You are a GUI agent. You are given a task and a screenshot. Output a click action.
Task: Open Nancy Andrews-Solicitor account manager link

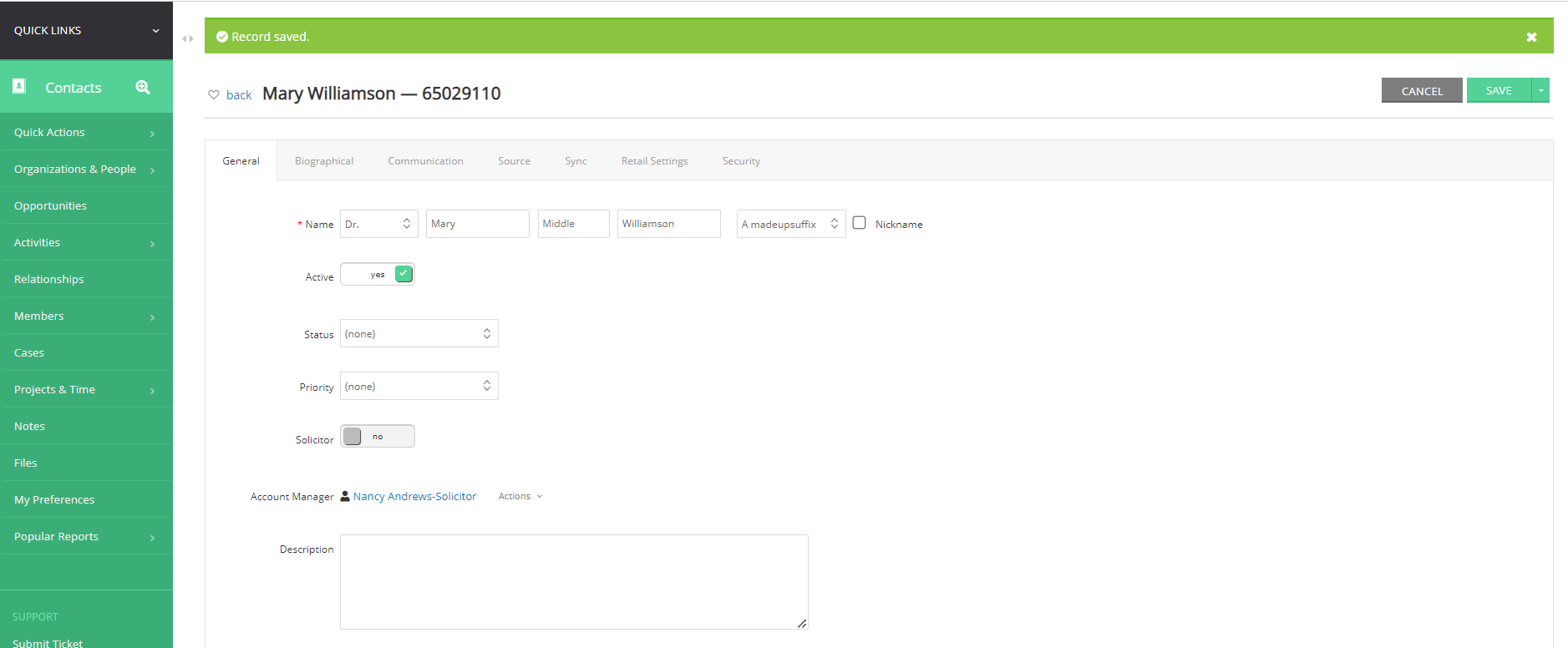(414, 496)
